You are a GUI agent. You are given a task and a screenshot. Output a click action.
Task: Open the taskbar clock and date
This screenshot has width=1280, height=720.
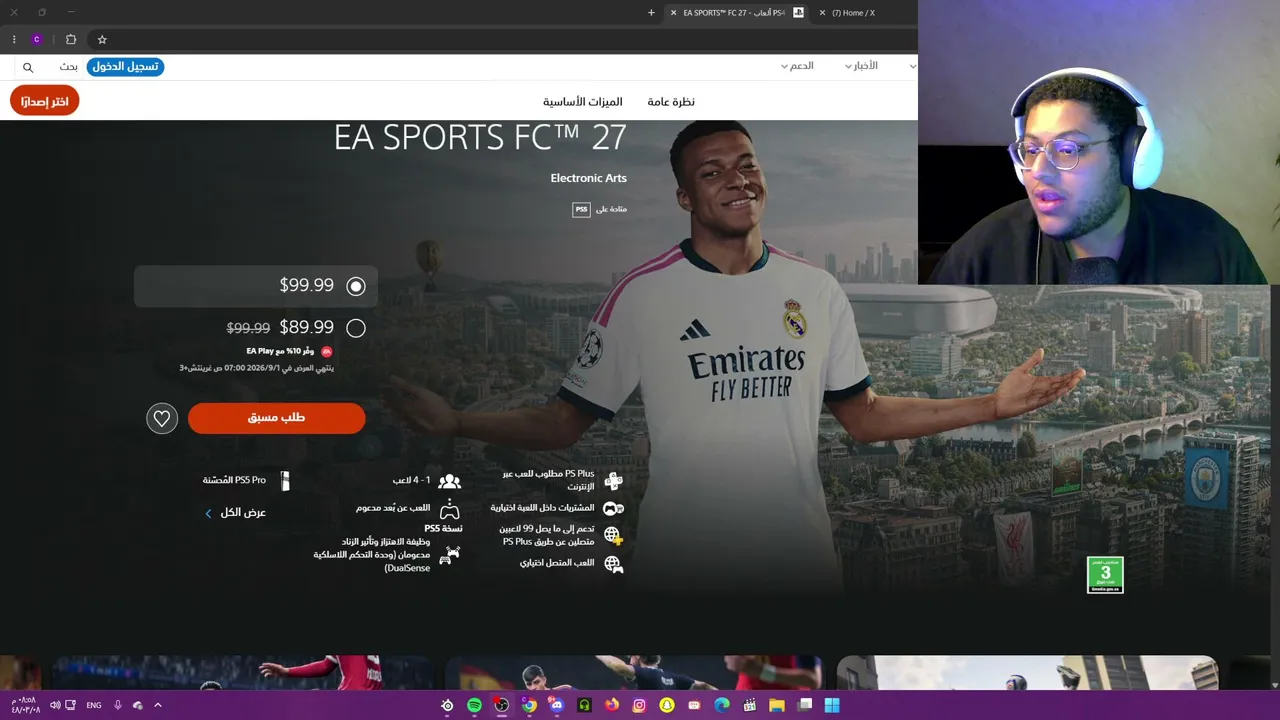coord(26,705)
